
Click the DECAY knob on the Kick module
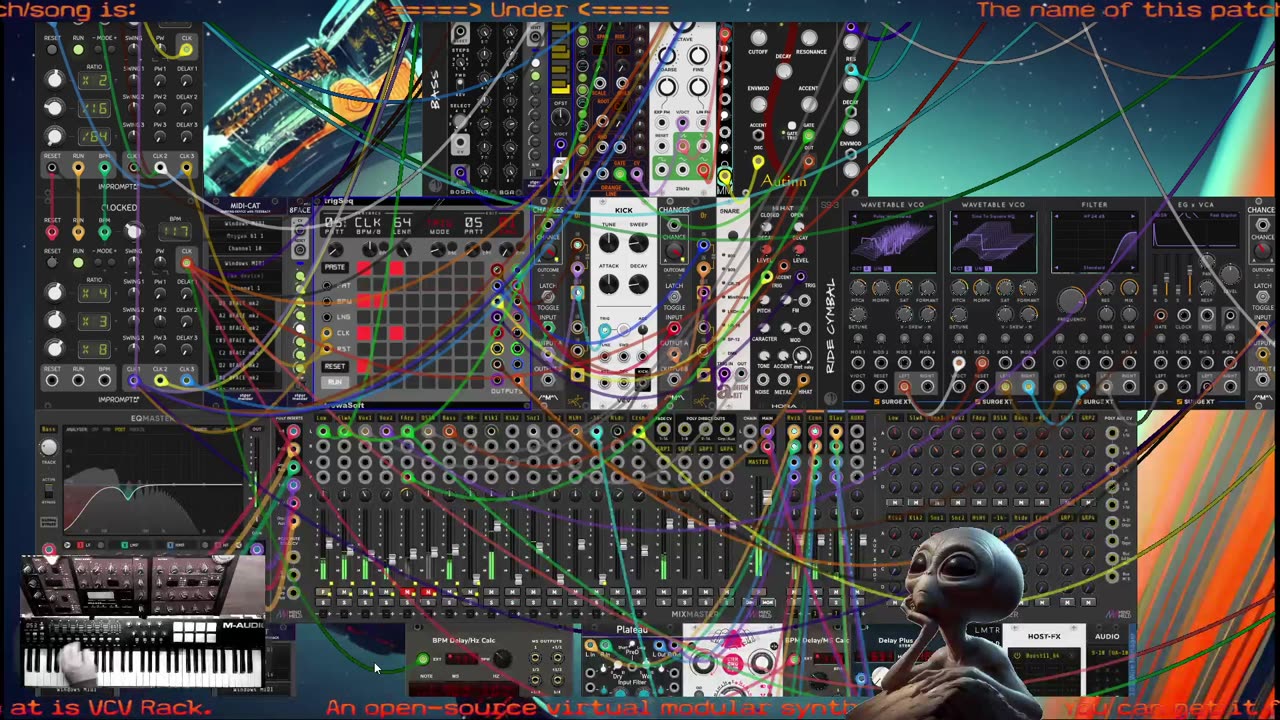tap(639, 285)
